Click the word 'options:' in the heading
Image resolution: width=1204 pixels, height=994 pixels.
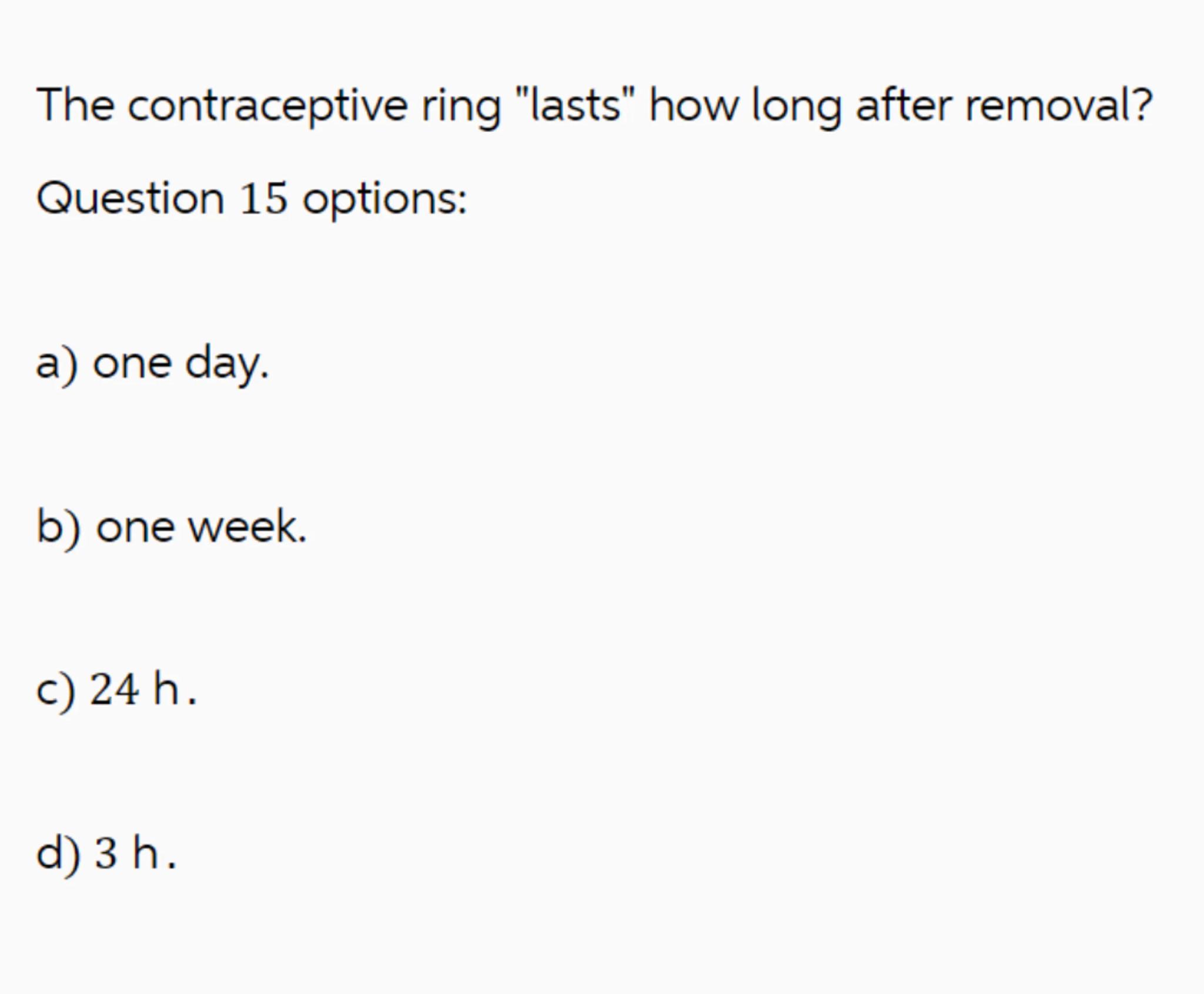[384, 199]
